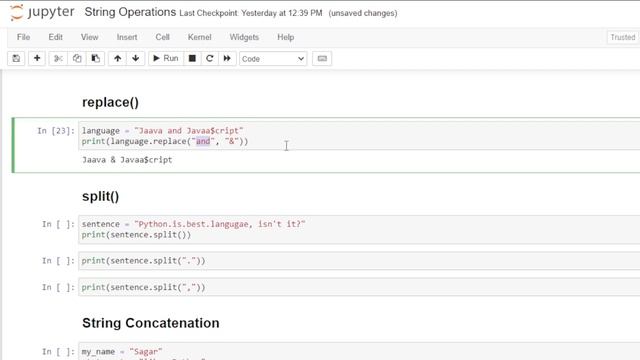Paste cells below icon
This screenshot has height=360, width=640.
(96, 58)
